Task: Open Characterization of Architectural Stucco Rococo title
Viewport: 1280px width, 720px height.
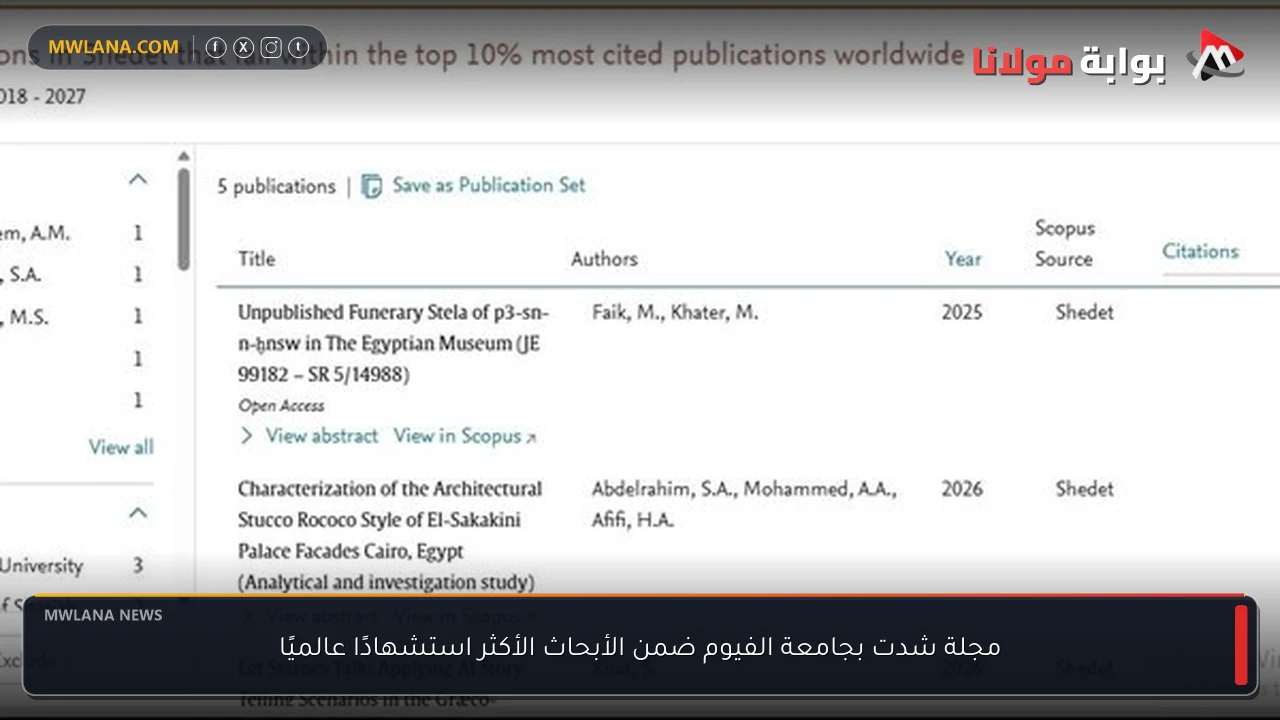Action: click(x=390, y=535)
